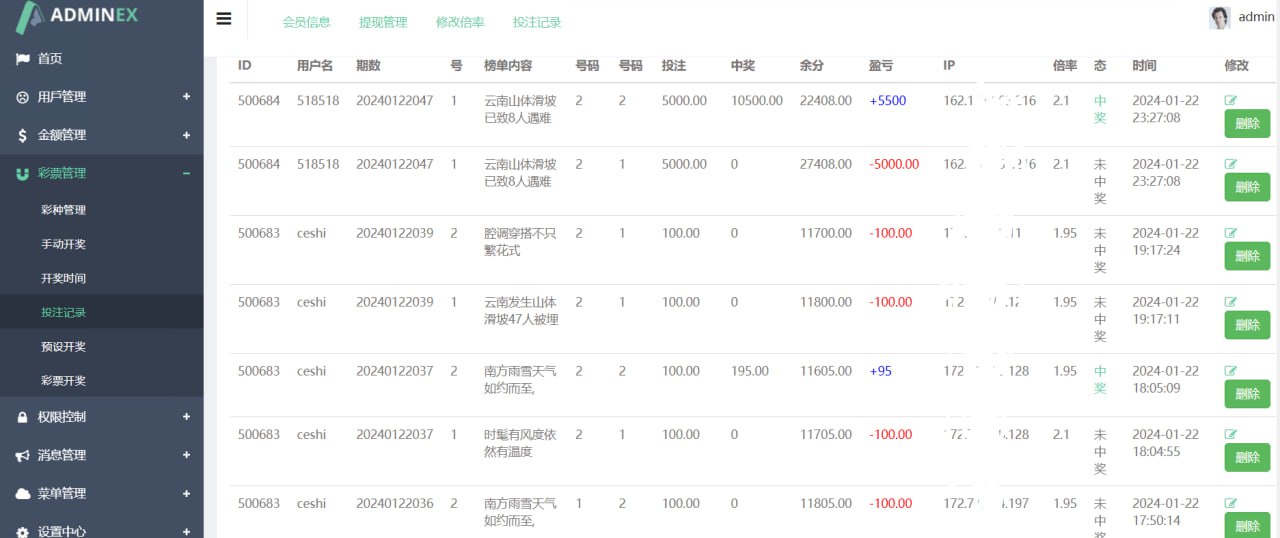
Task: Click the hamburger menu toggle icon
Action: pos(224,19)
